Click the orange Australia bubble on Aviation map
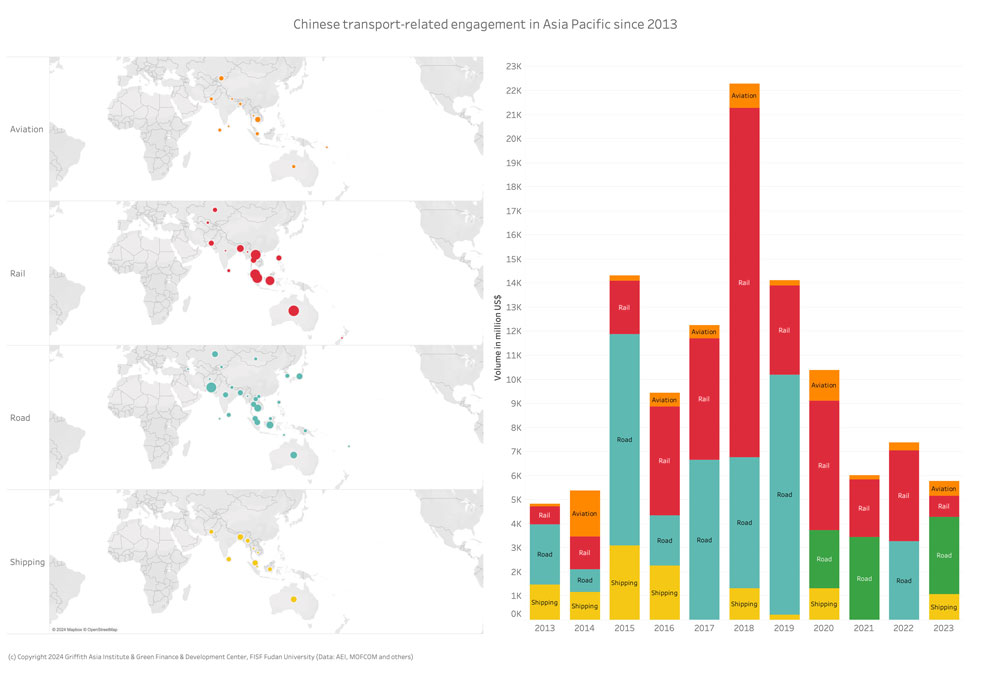Screen dimensions: 1000x674 (x=293, y=166)
